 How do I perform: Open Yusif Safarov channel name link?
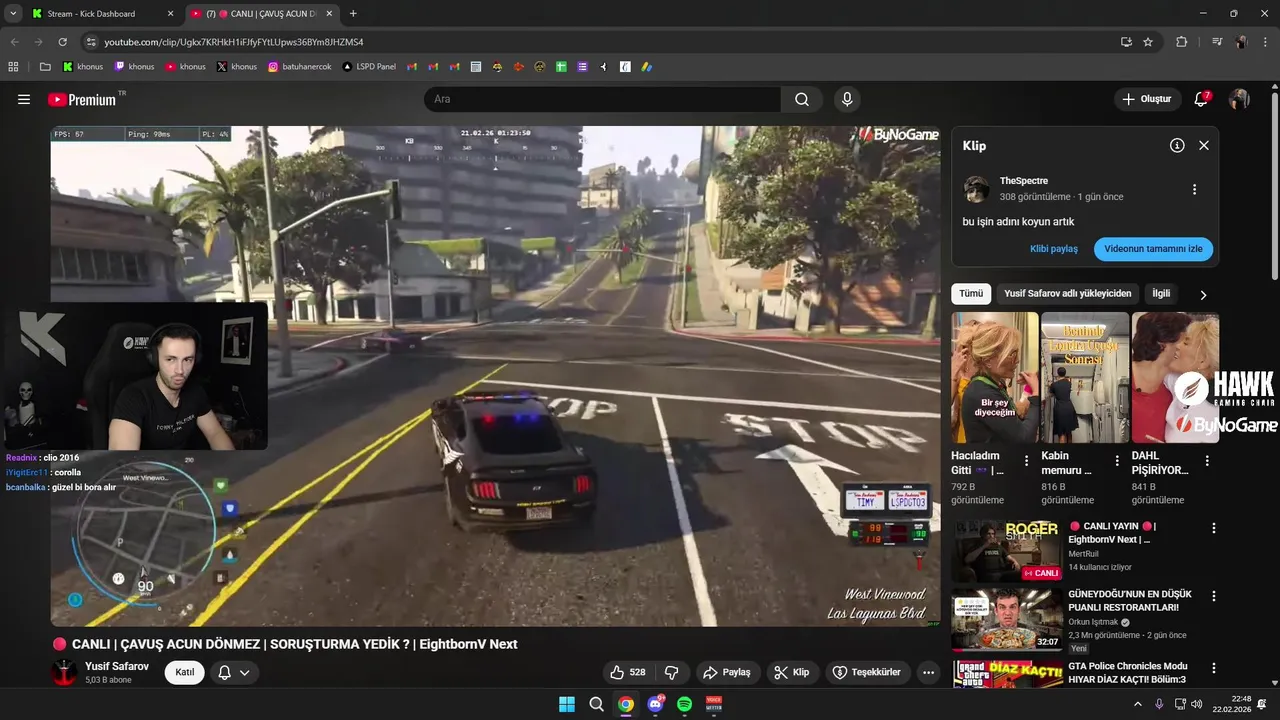click(x=117, y=666)
